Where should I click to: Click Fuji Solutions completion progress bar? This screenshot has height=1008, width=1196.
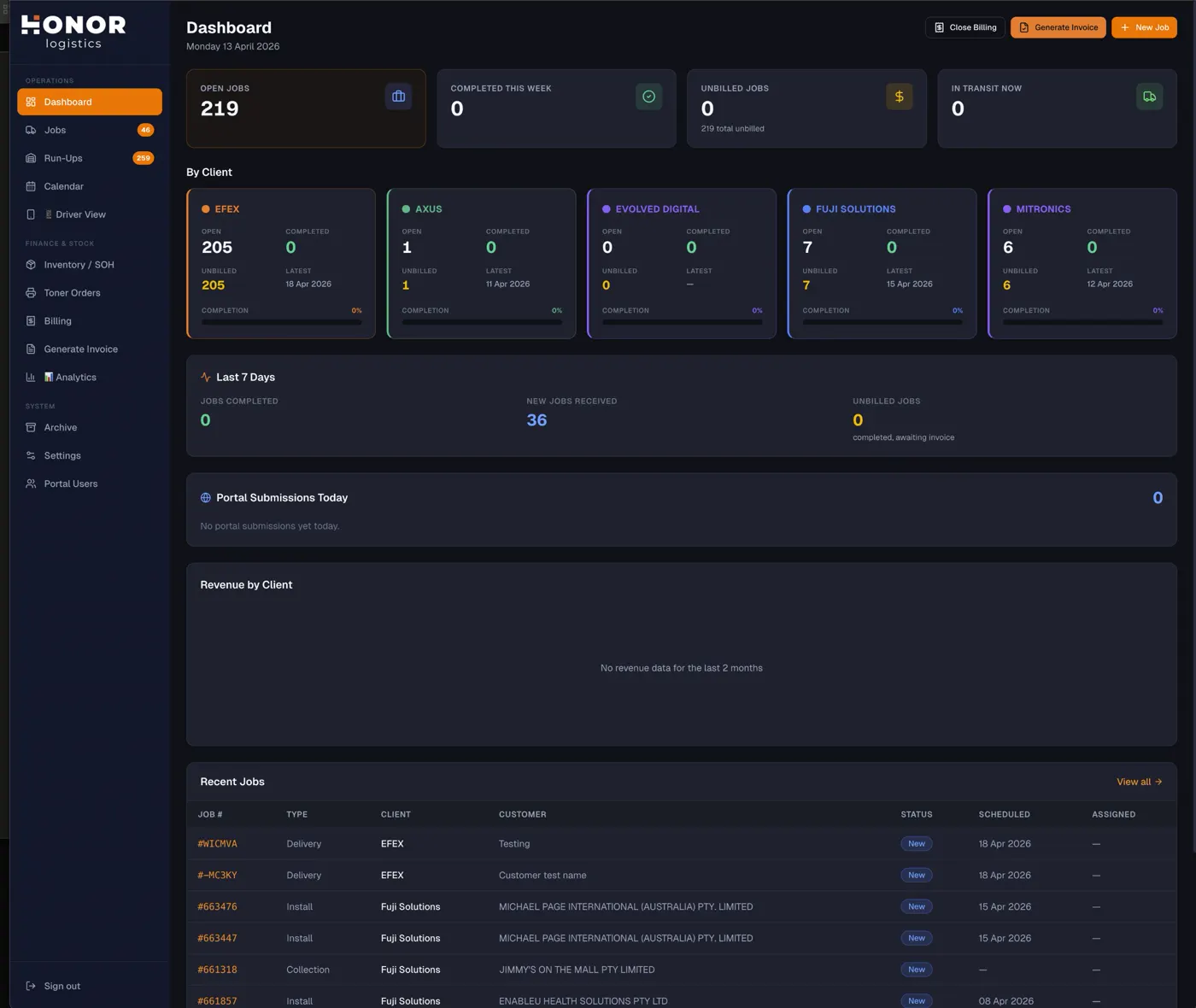[x=882, y=322]
